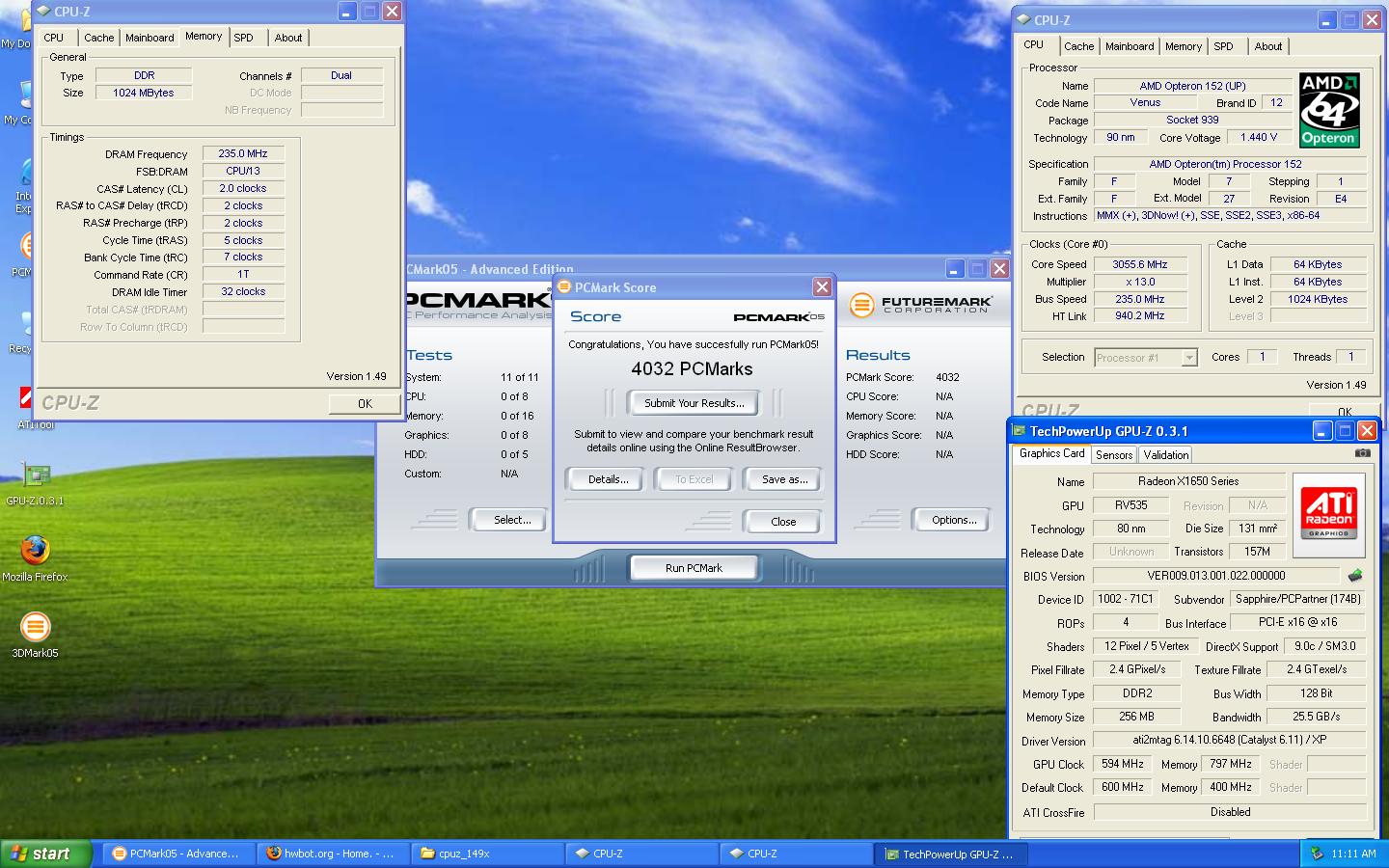Click the GPU-Z screenshot camera icon

[1362, 452]
